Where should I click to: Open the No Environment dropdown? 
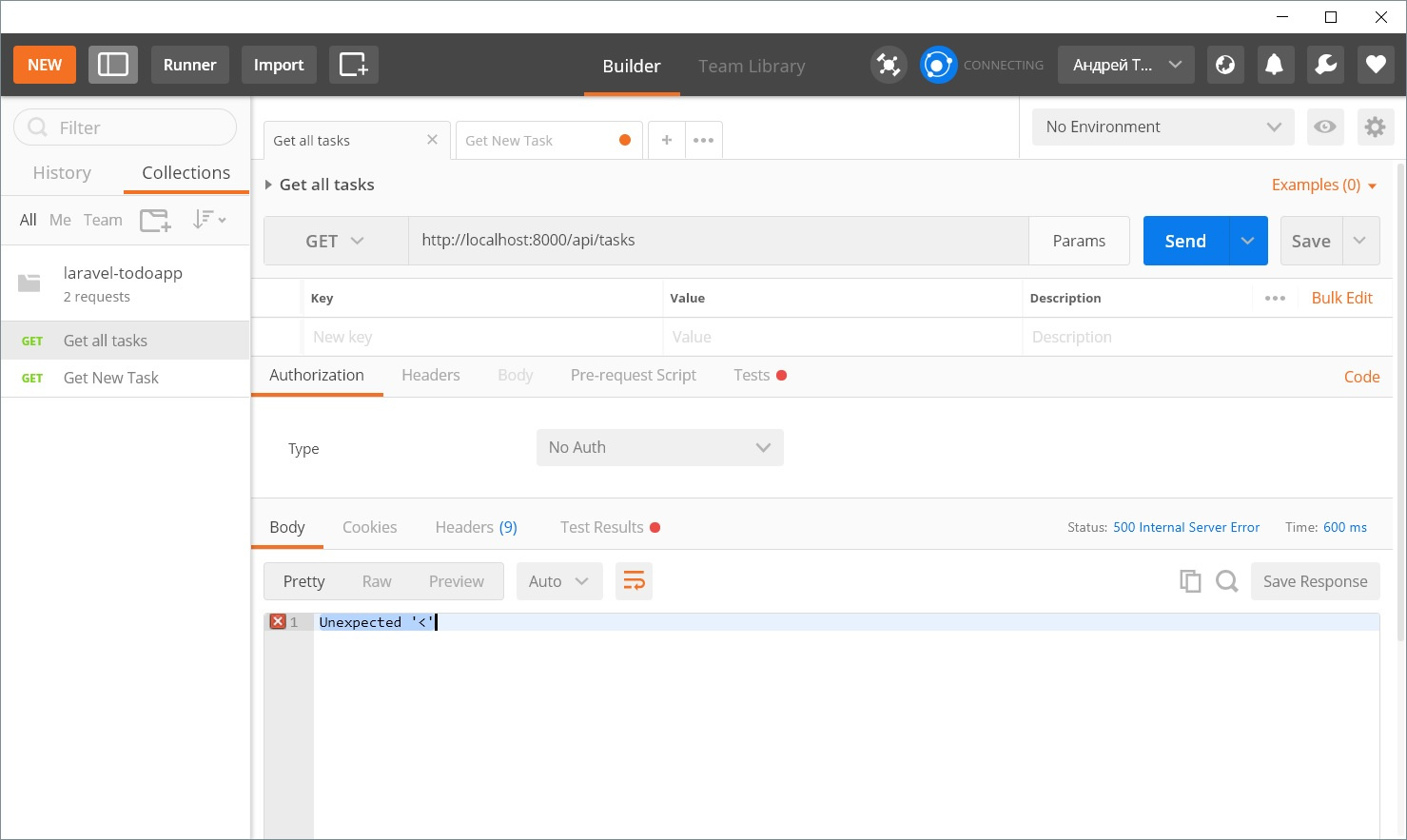1163,127
